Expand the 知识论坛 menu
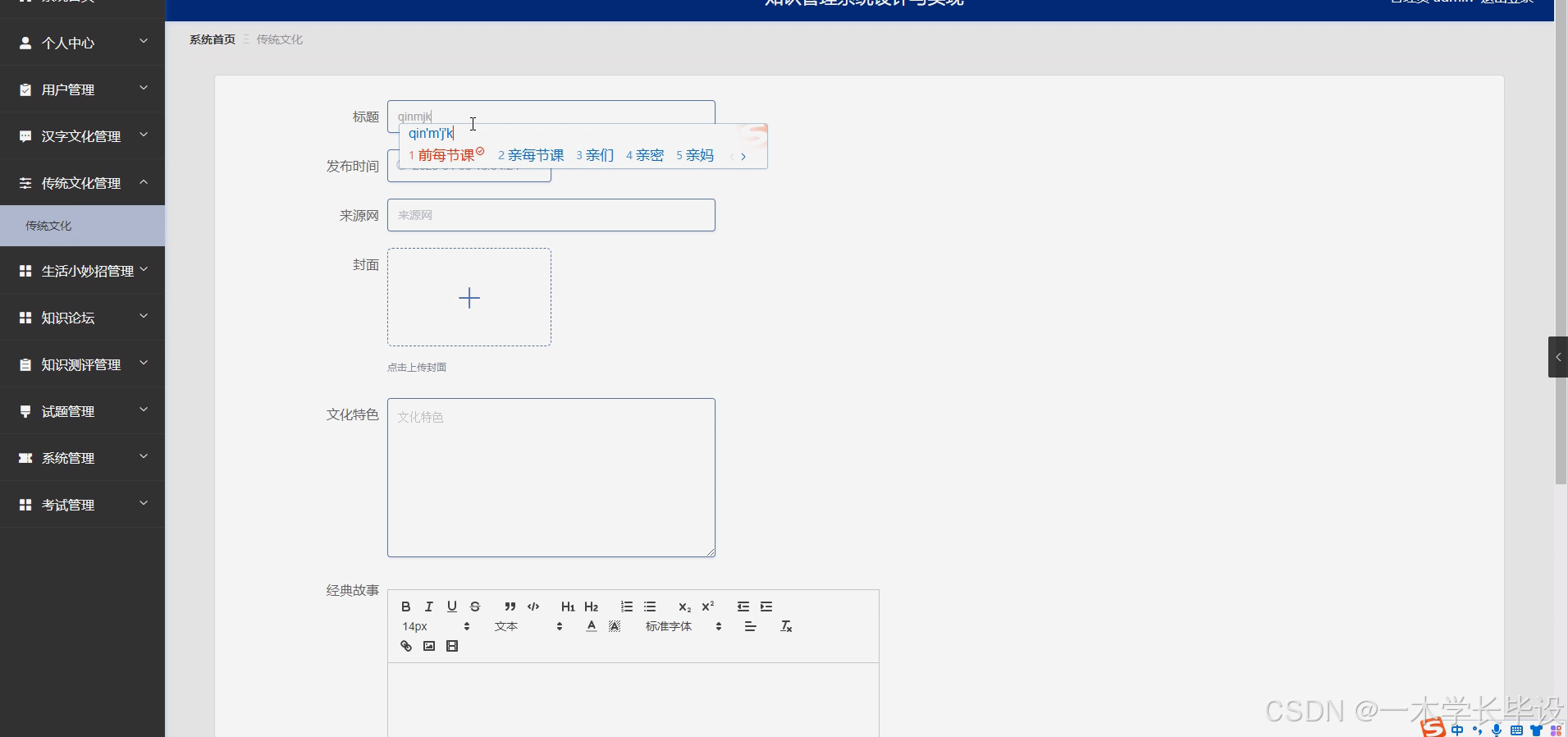Viewport: 1568px width, 737px height. [x=82, y=318]
